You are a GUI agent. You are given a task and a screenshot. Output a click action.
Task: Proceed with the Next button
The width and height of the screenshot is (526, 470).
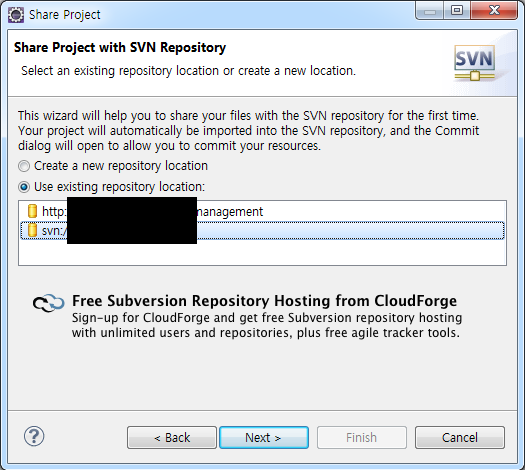pos(264,437)
